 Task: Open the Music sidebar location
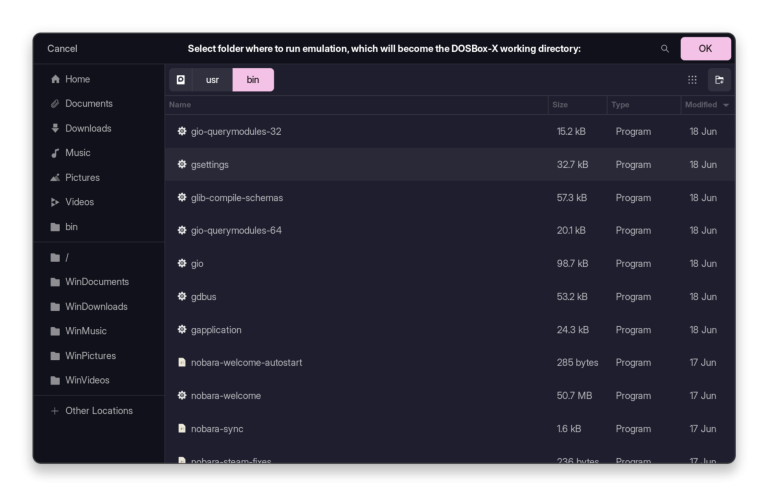(77, 153)
